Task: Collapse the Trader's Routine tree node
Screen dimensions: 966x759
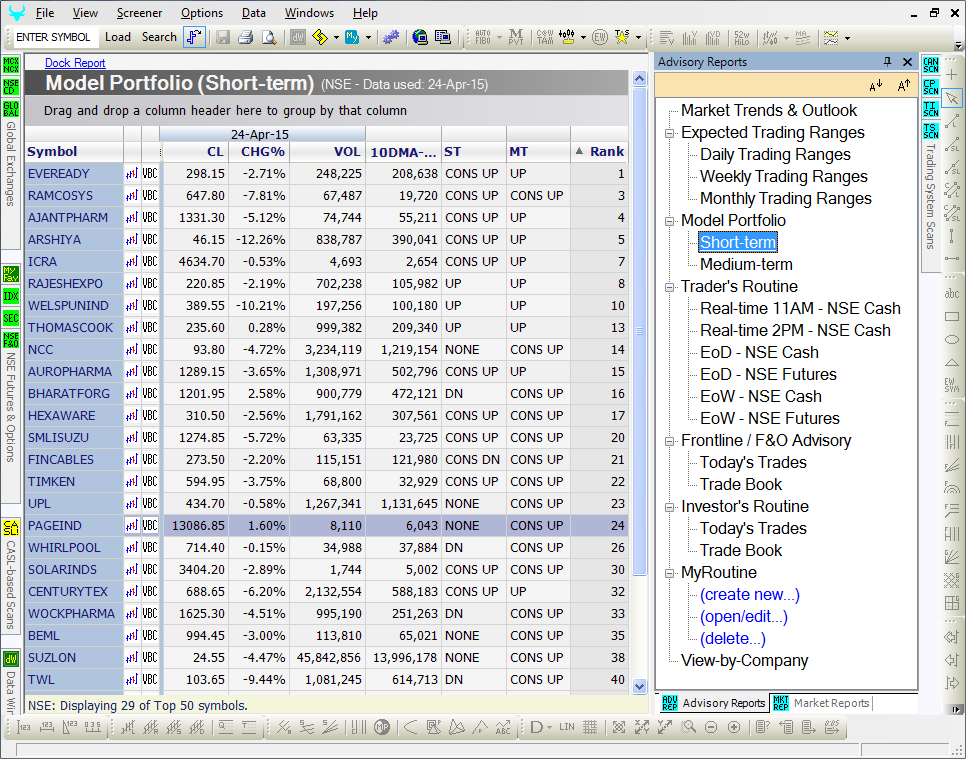Action: click(670, 286)
